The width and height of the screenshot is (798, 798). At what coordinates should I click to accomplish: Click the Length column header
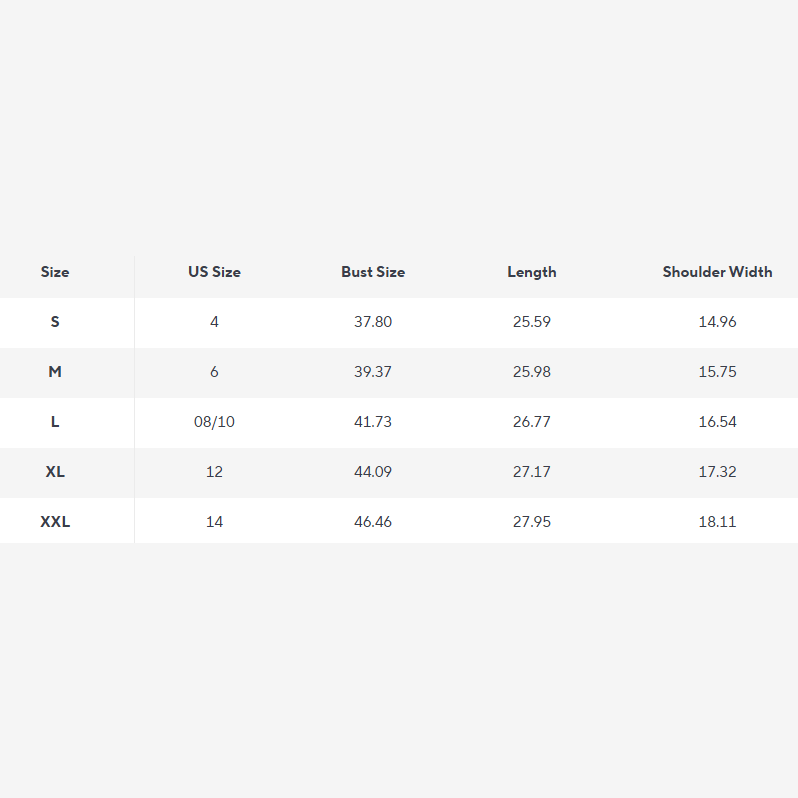pos(532,272)
